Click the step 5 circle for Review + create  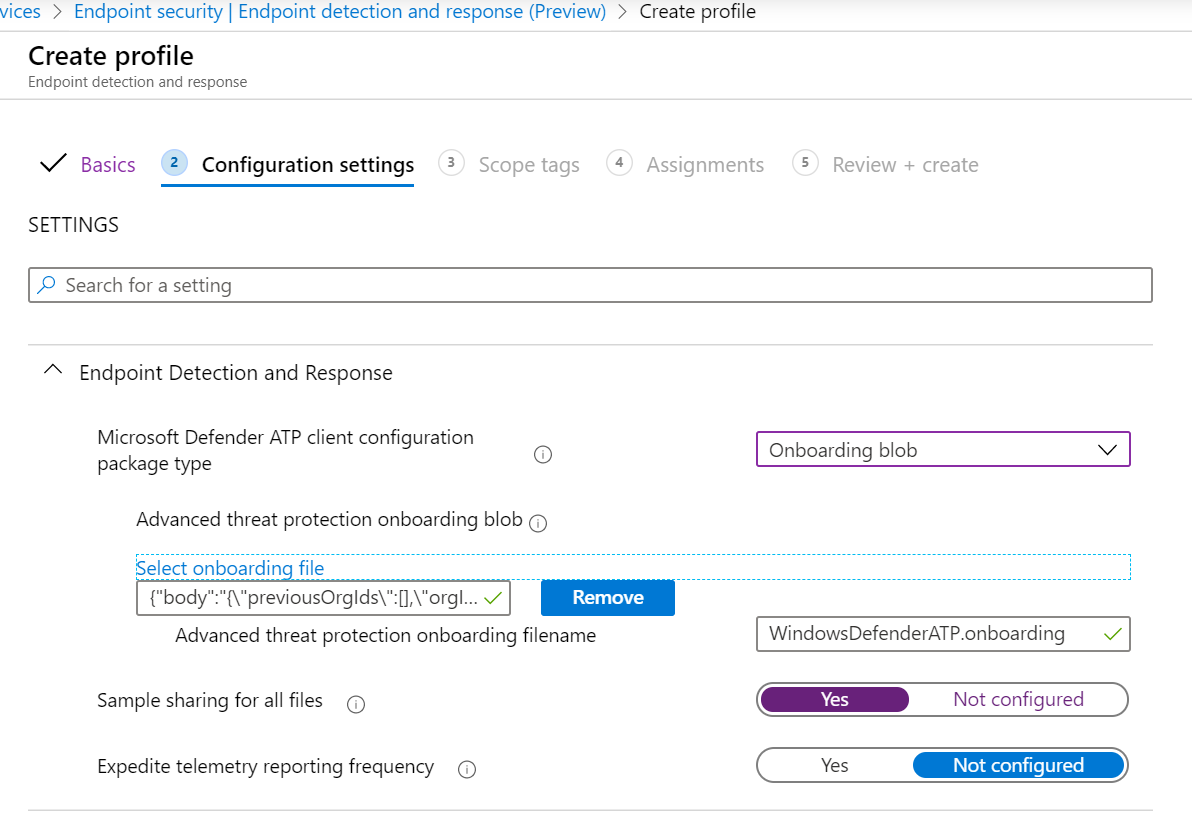[805, 162]
